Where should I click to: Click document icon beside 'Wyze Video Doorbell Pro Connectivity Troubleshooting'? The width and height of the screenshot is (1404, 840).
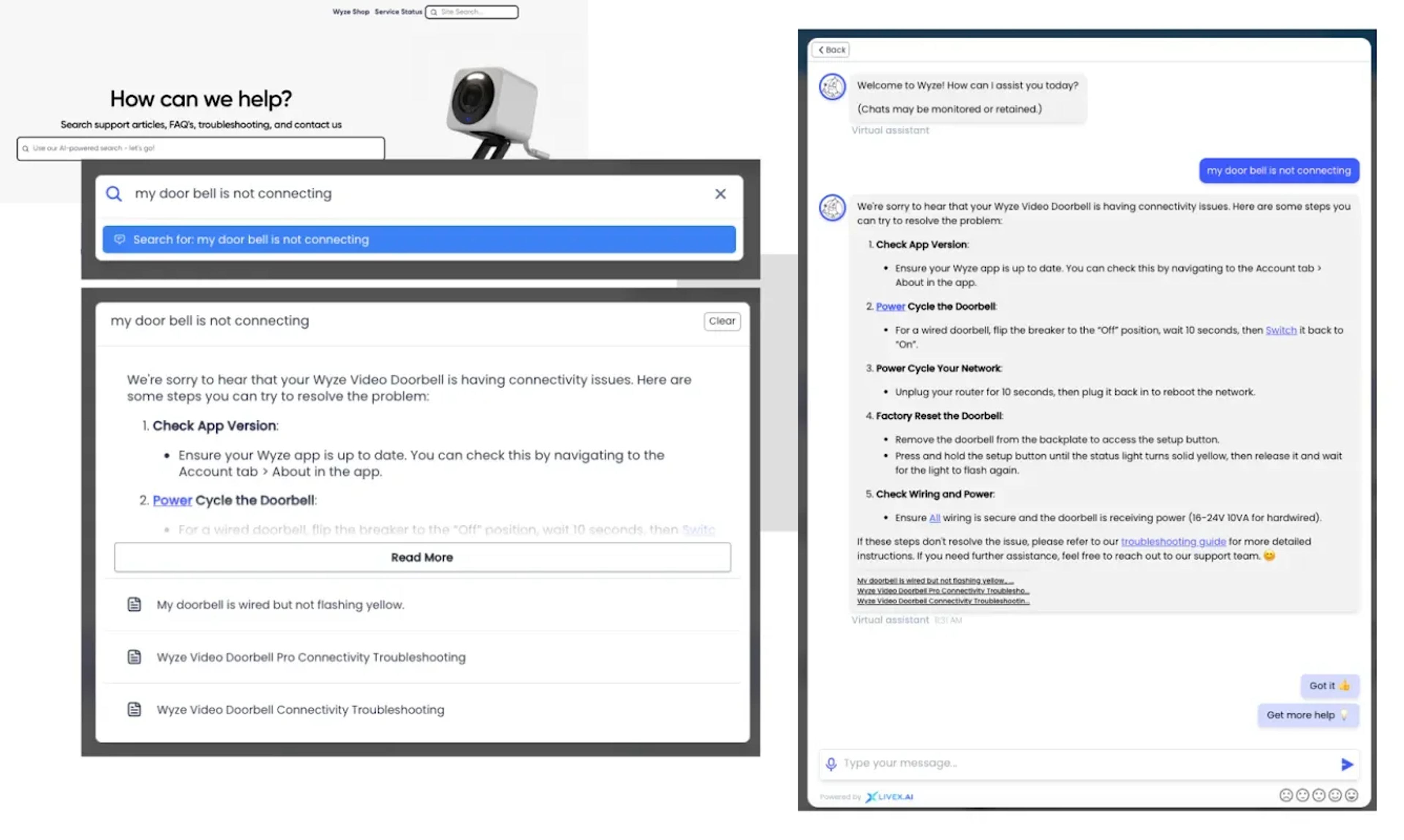click(x=134, y=657)
